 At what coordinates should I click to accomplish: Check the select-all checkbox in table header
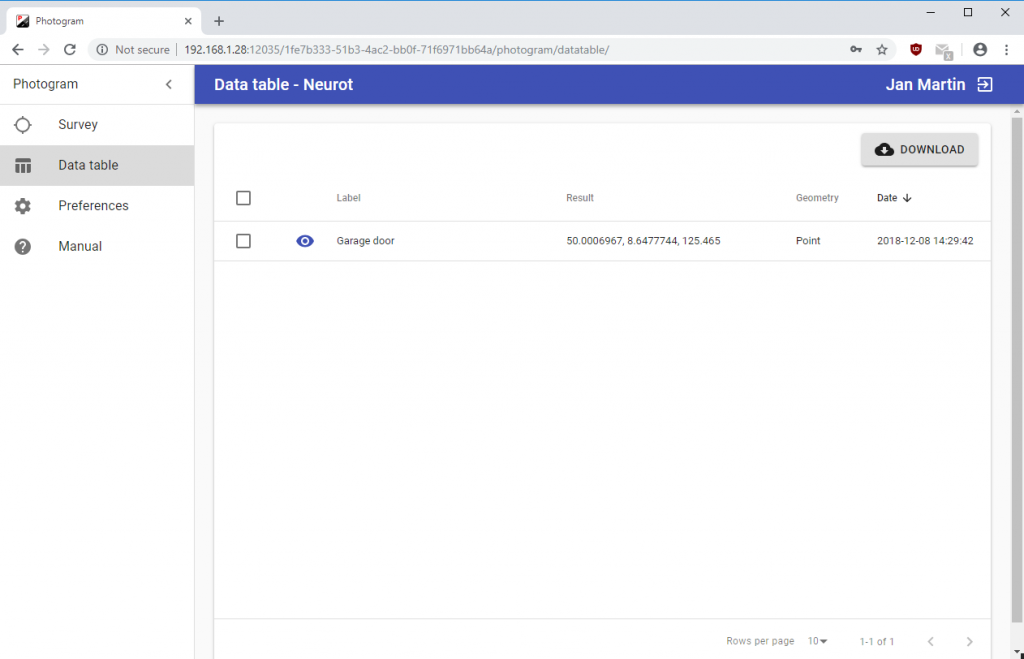[x=243, y=198]
